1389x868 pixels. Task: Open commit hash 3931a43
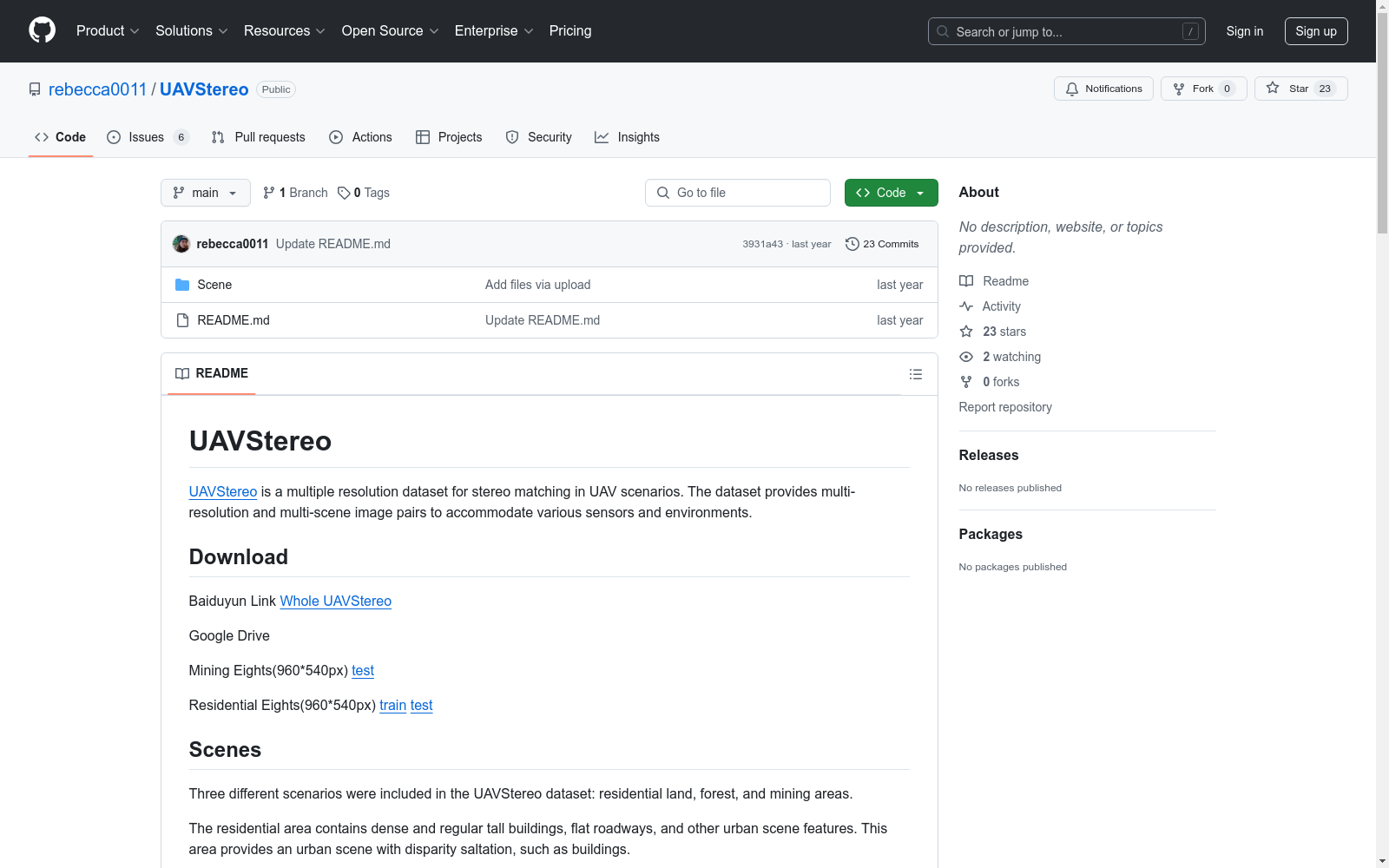[x=762, y=244]
